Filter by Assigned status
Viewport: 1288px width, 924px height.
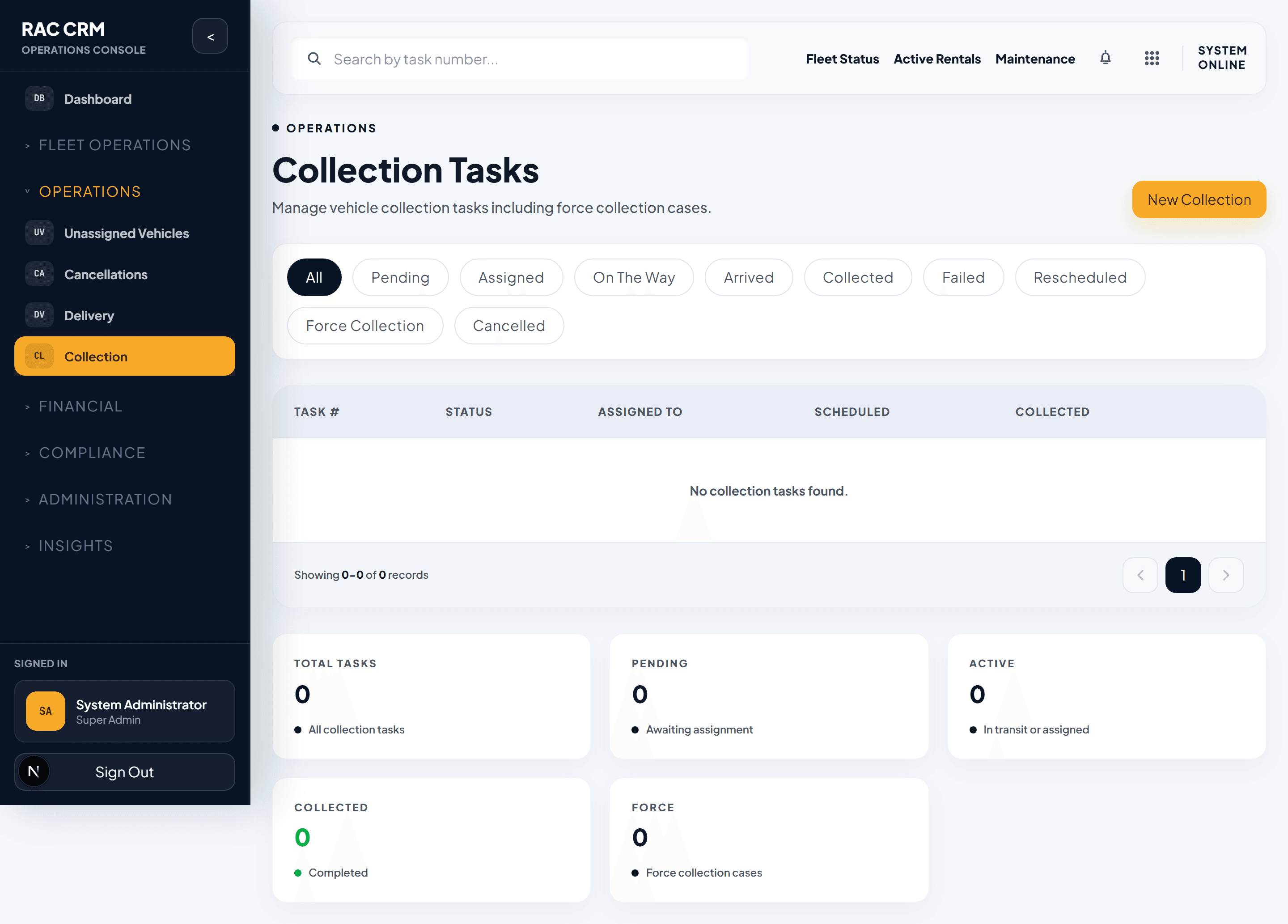coord(511,277)
